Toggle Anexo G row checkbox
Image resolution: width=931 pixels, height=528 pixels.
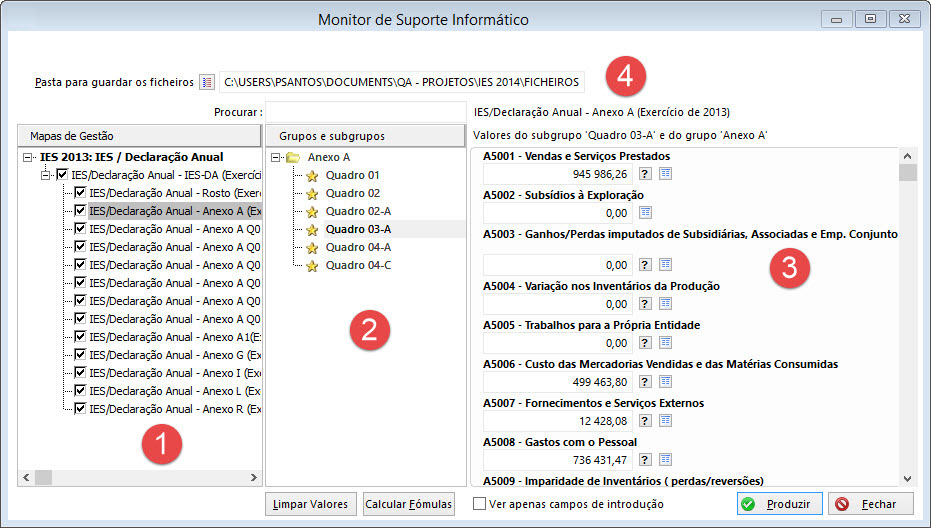coord(80,355)
